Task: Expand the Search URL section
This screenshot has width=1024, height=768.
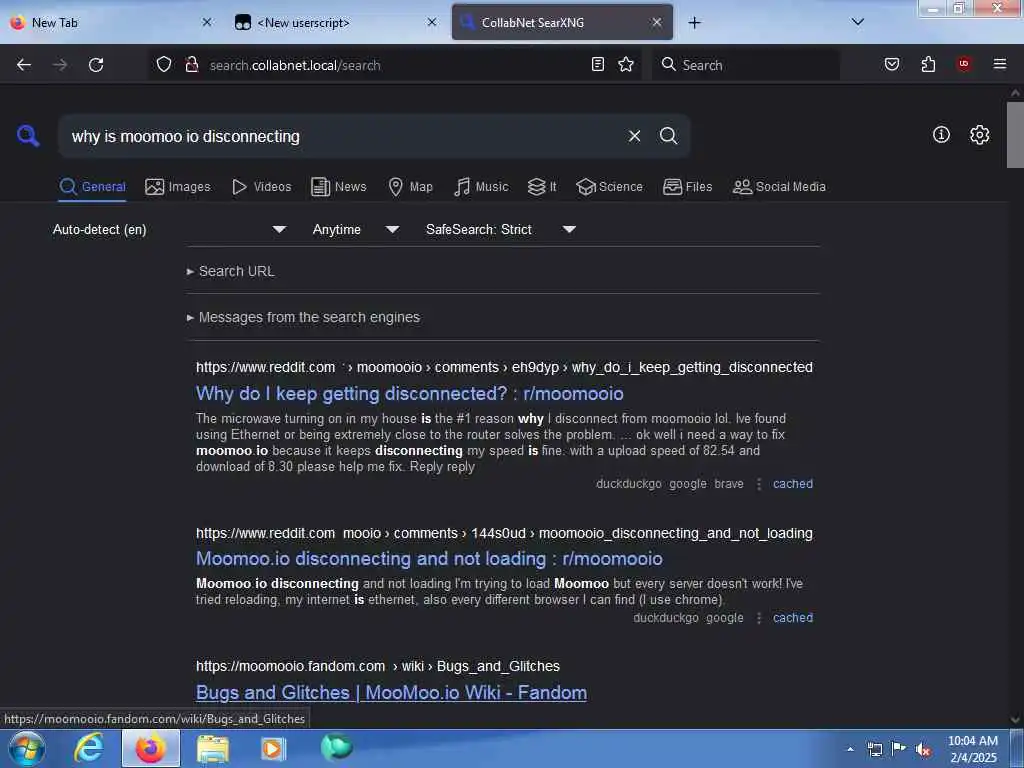Action: point(231,271)
